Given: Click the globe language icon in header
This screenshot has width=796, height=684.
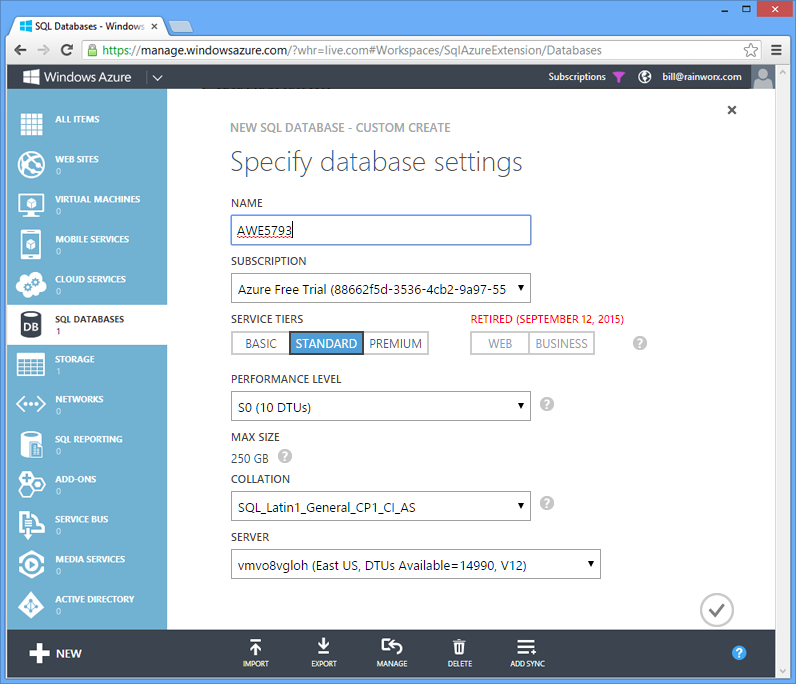Looking at the screenshot, I should click(645, 77).
